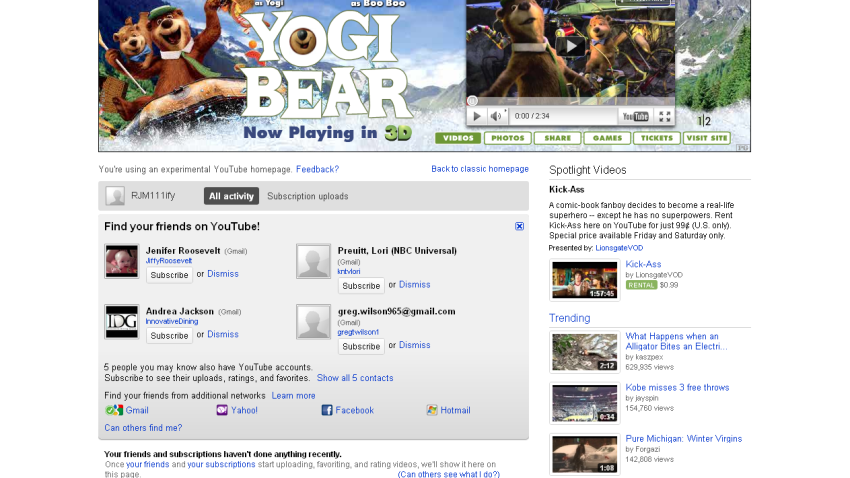Find friends via the Gmail link
This screenshot has width=850, height=478.
137,410
